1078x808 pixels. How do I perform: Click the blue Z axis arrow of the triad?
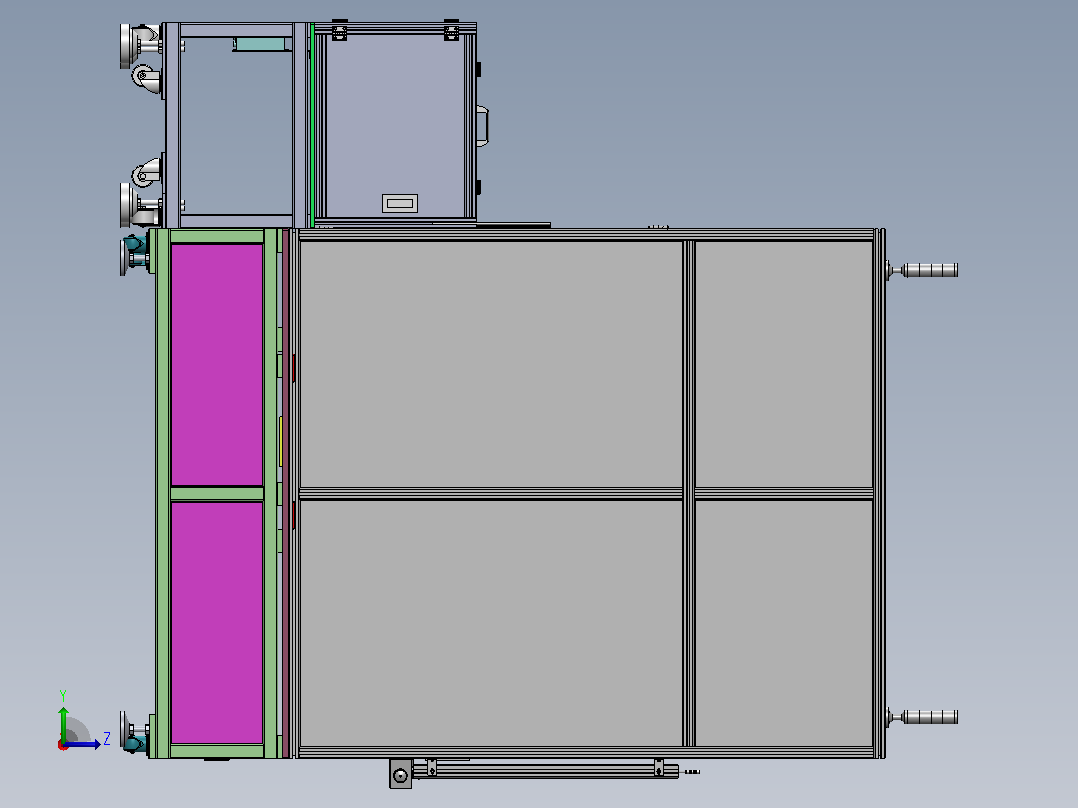[84, 744]
